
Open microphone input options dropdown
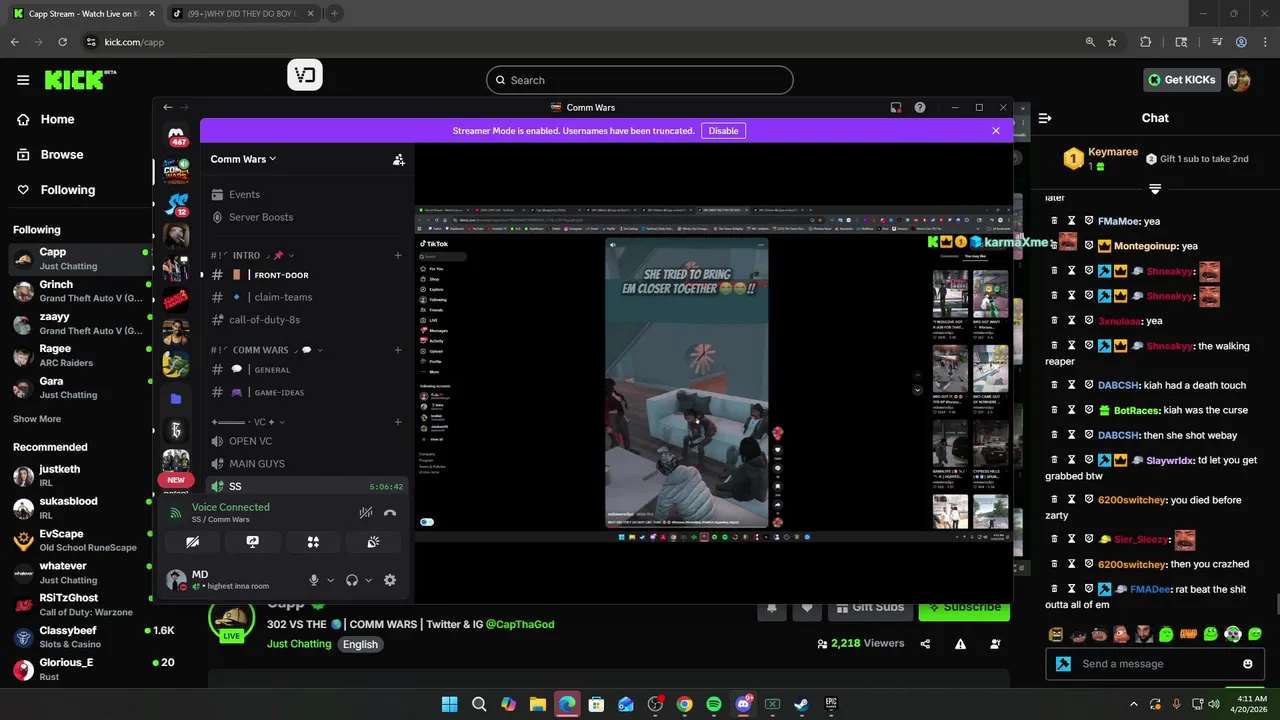tap(330, 580)
